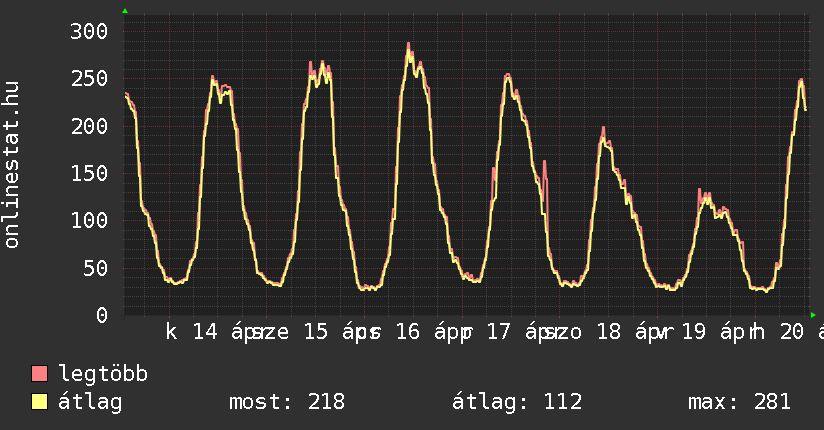This screenshot has height=430, width=824.
Task: Click the 50 y-axis label
Action: tap(94, 268)
